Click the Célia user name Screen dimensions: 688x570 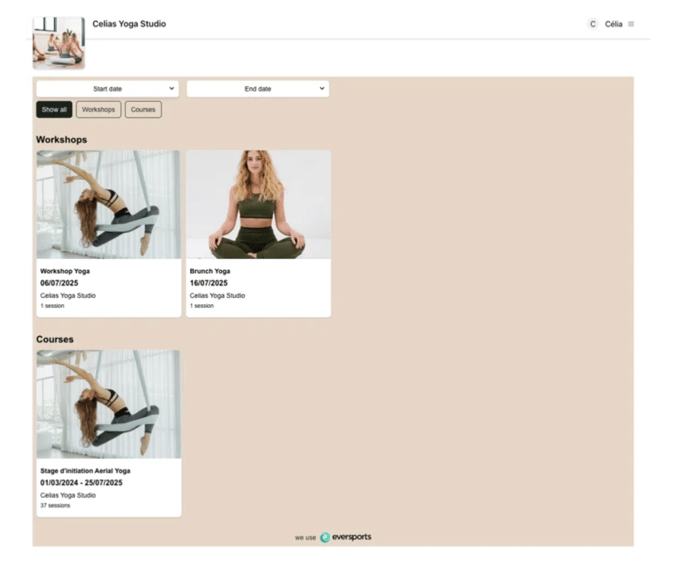coord(613,24)
